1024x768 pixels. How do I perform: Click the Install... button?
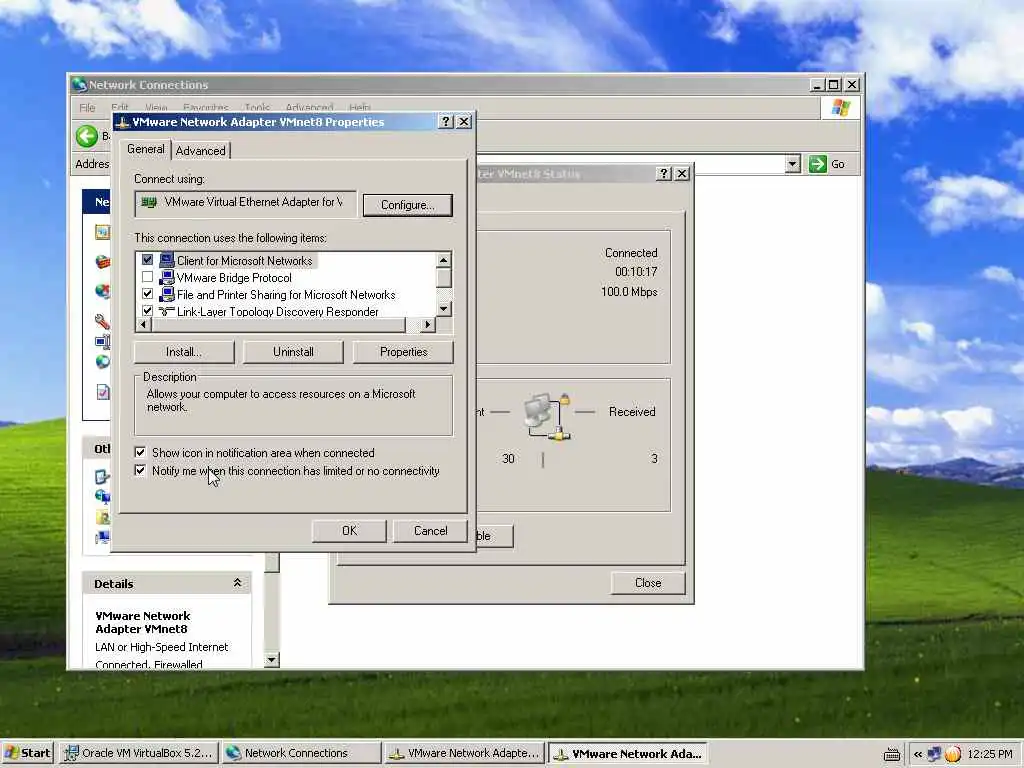coord(184,352)
